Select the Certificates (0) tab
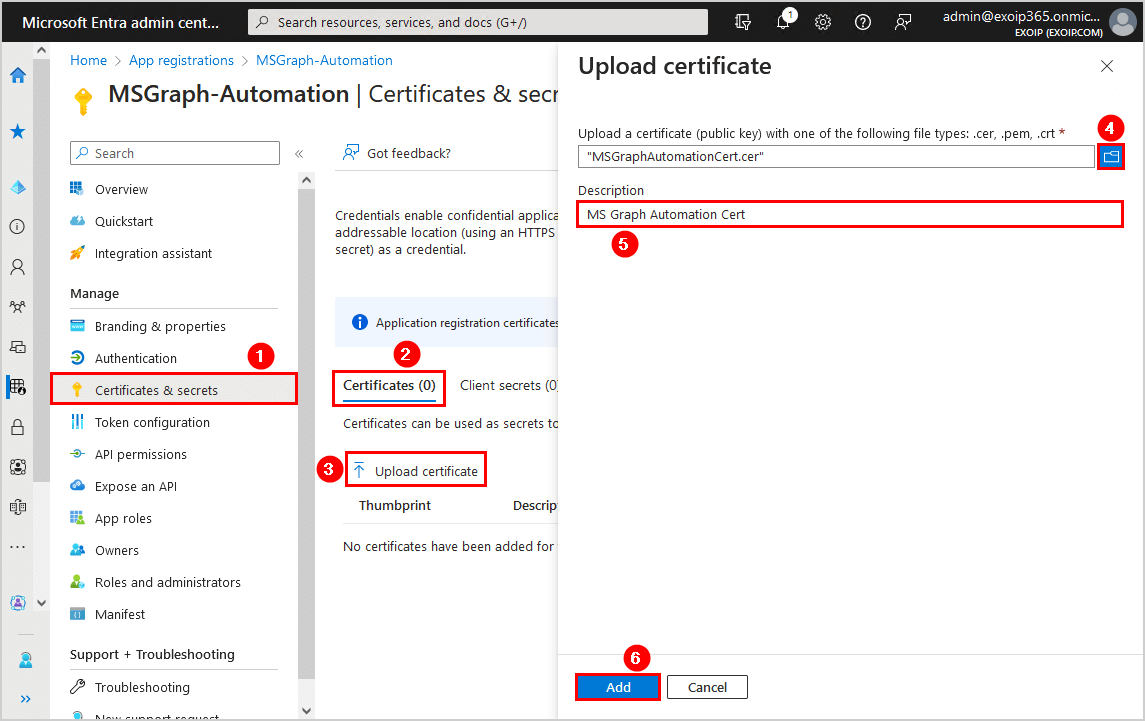This screenshot has height=721, width=1145. (x=389, y=385)
